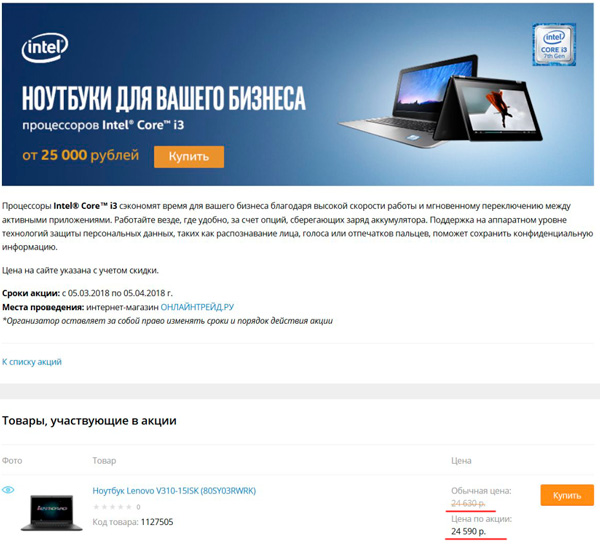Open the ОНЛАЙНТРЕЙД.РУ store link
Screen dimensions: 600x556
197,307
